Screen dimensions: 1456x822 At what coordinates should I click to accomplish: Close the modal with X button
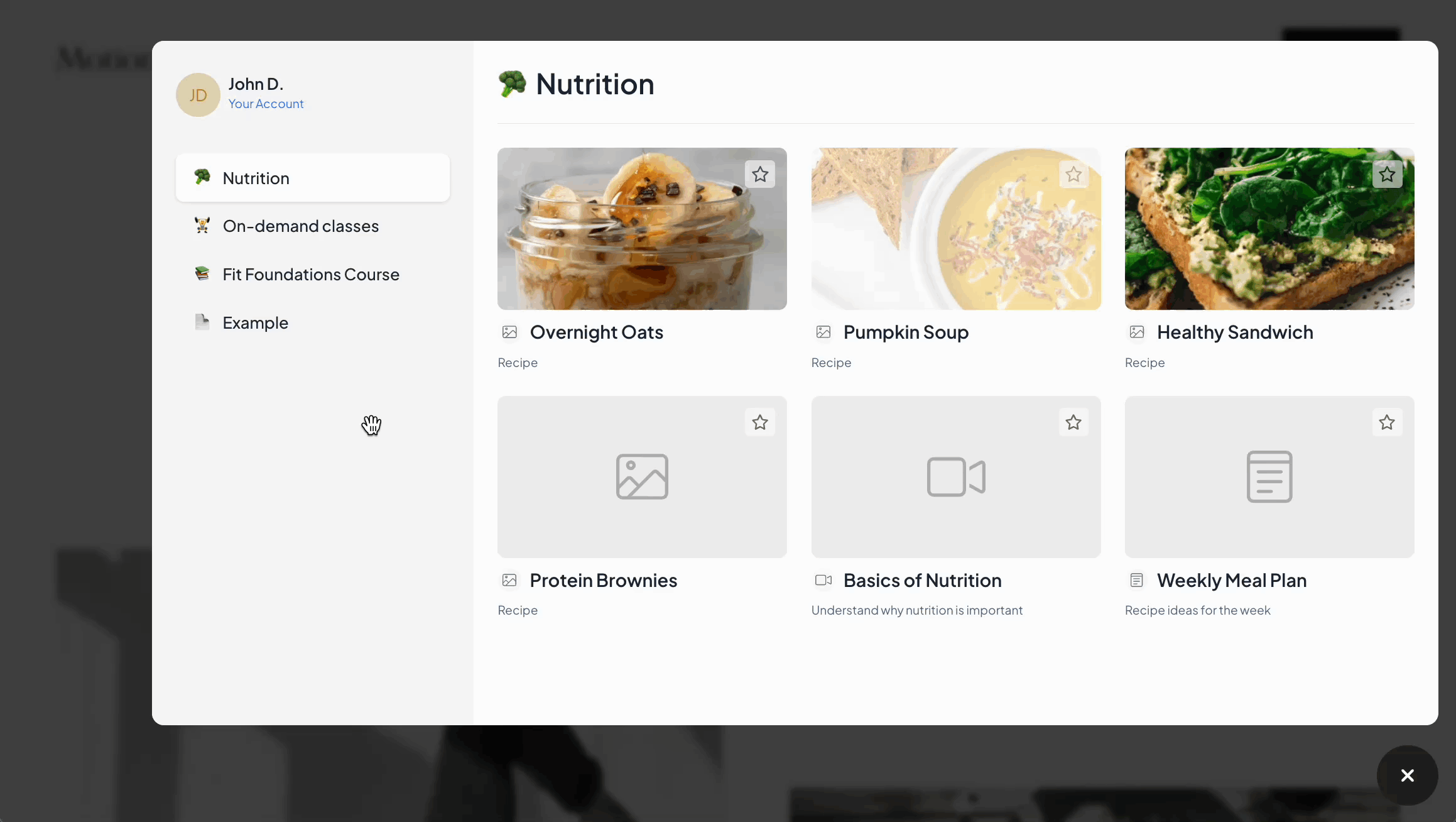tap(1408, 775)
